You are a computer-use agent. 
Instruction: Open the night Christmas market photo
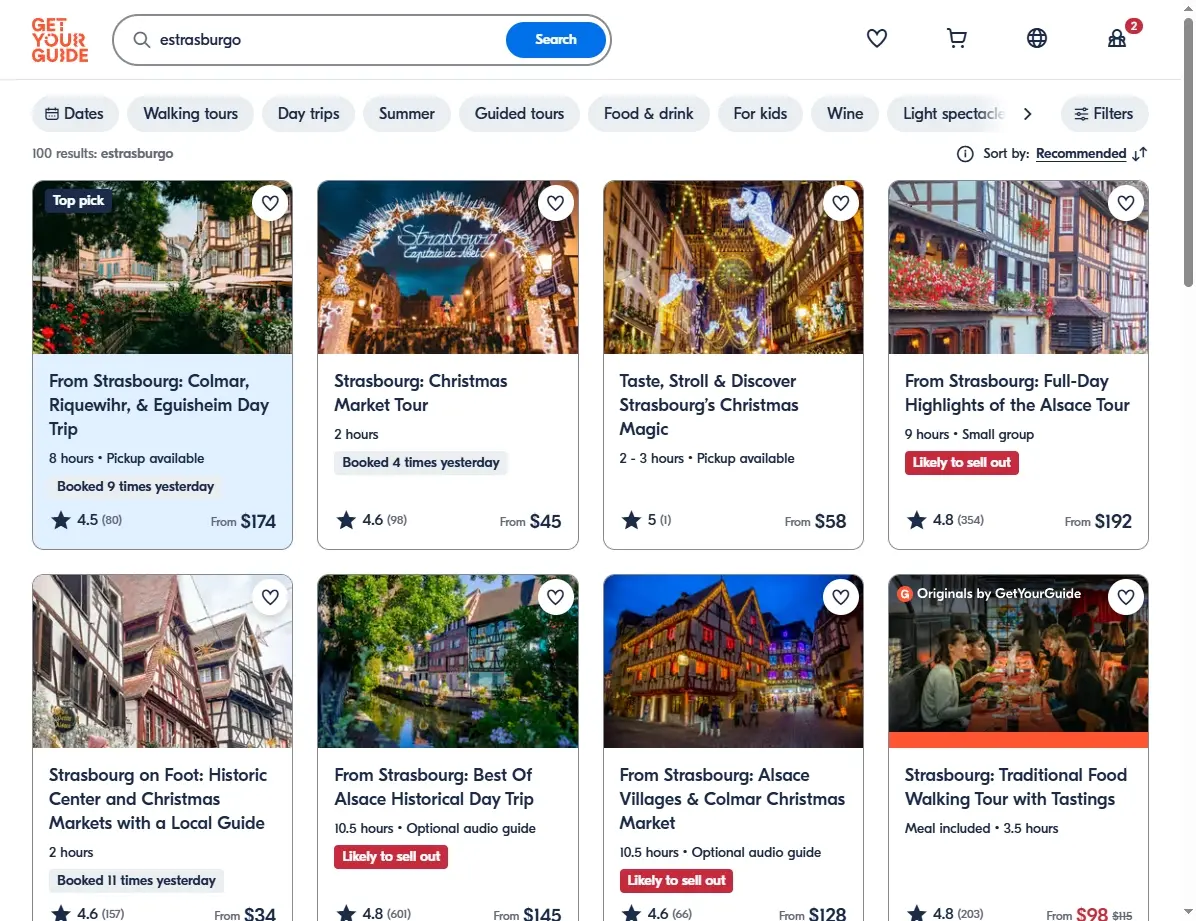click(733, 661)
